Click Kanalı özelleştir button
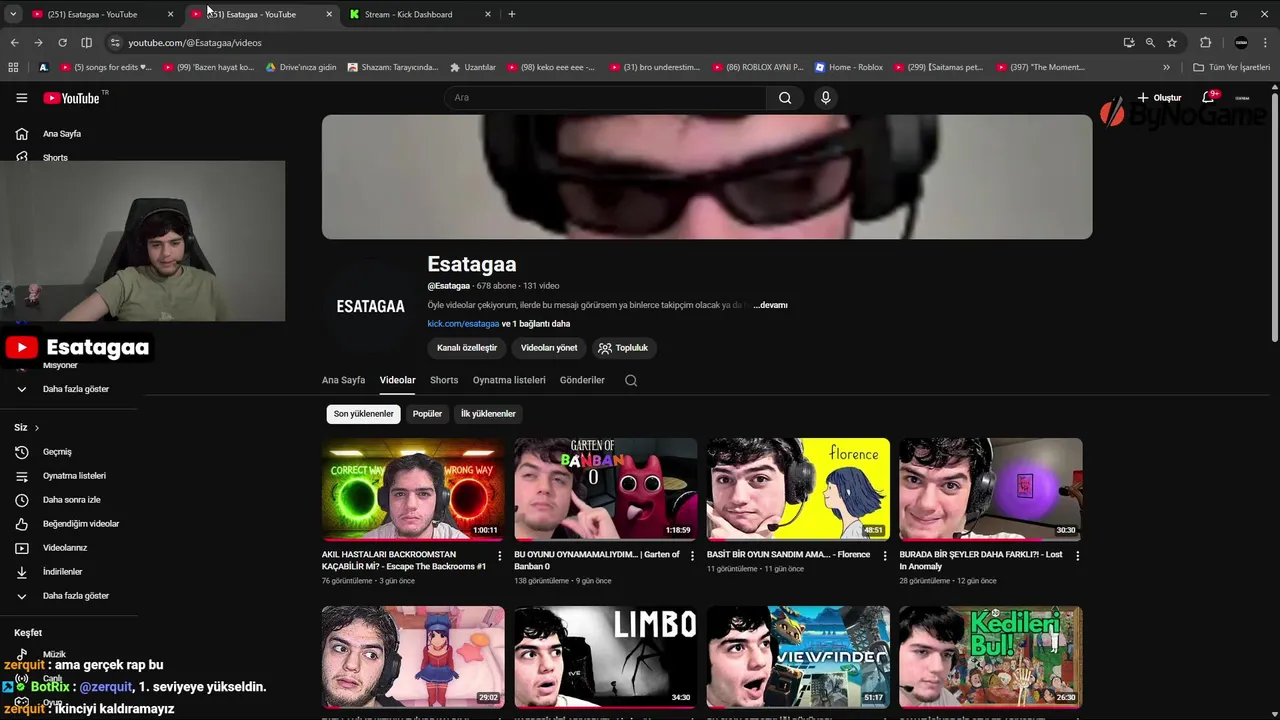This screenshot has width=1280, height=720. 467,348
